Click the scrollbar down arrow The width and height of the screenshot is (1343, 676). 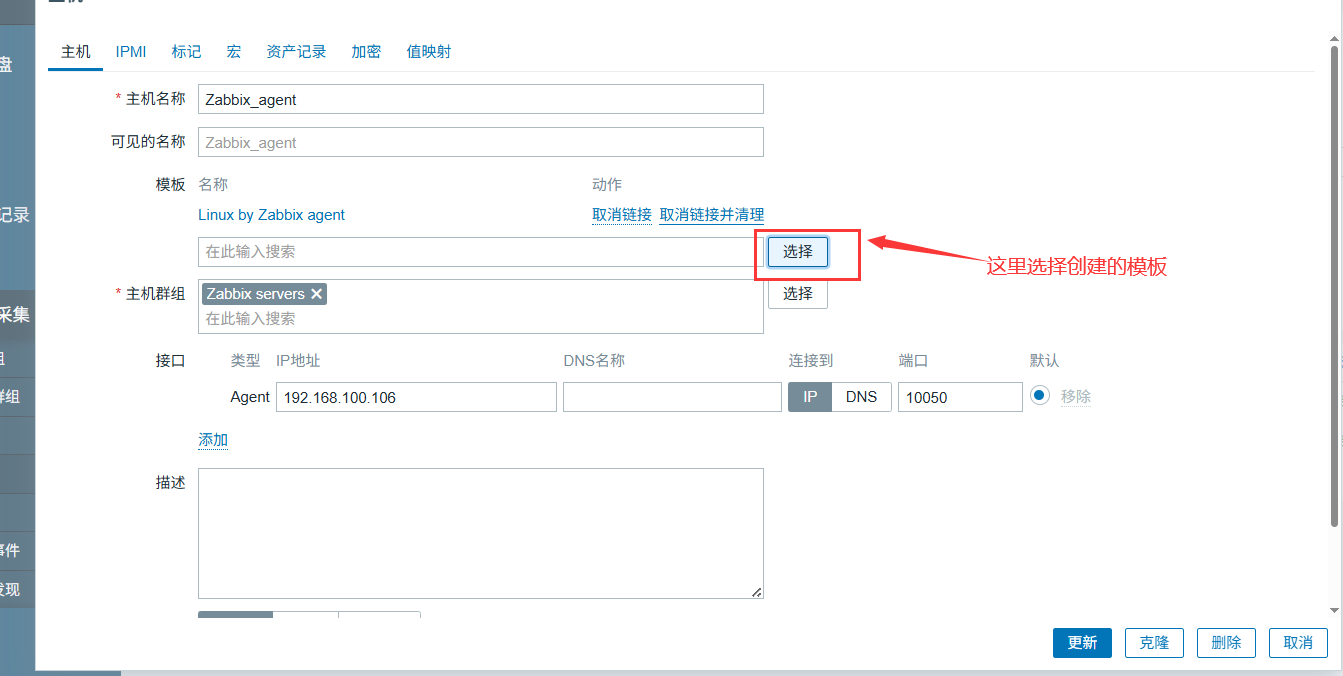(1335, 610)
